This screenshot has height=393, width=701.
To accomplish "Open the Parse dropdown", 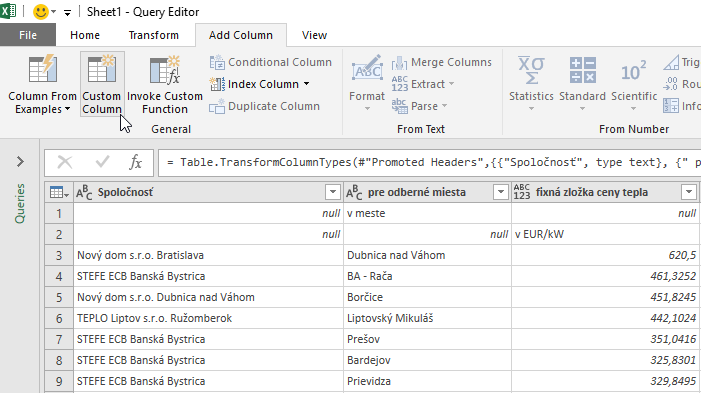I will [419, 106].
